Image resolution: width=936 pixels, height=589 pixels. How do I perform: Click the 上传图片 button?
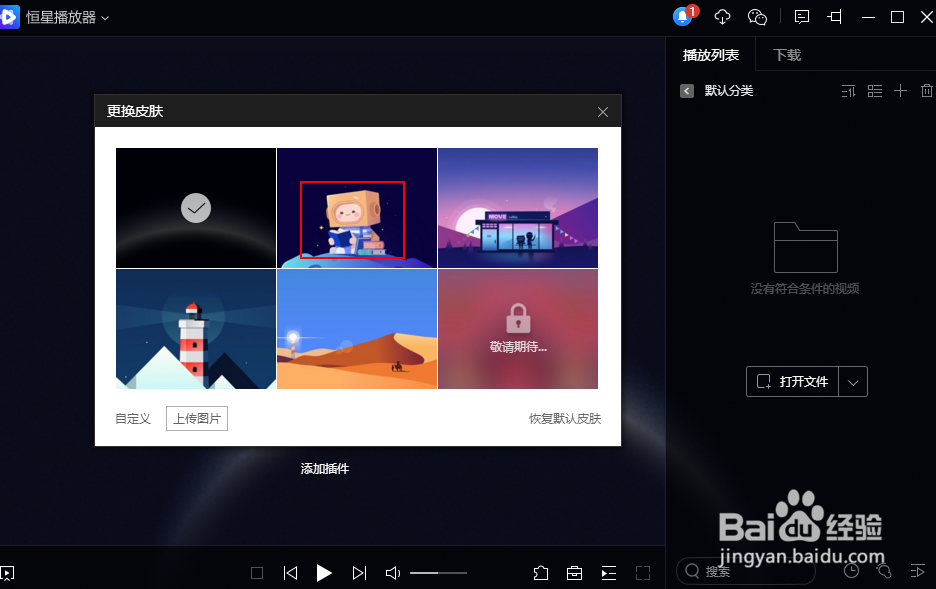[x=197, y=418]
